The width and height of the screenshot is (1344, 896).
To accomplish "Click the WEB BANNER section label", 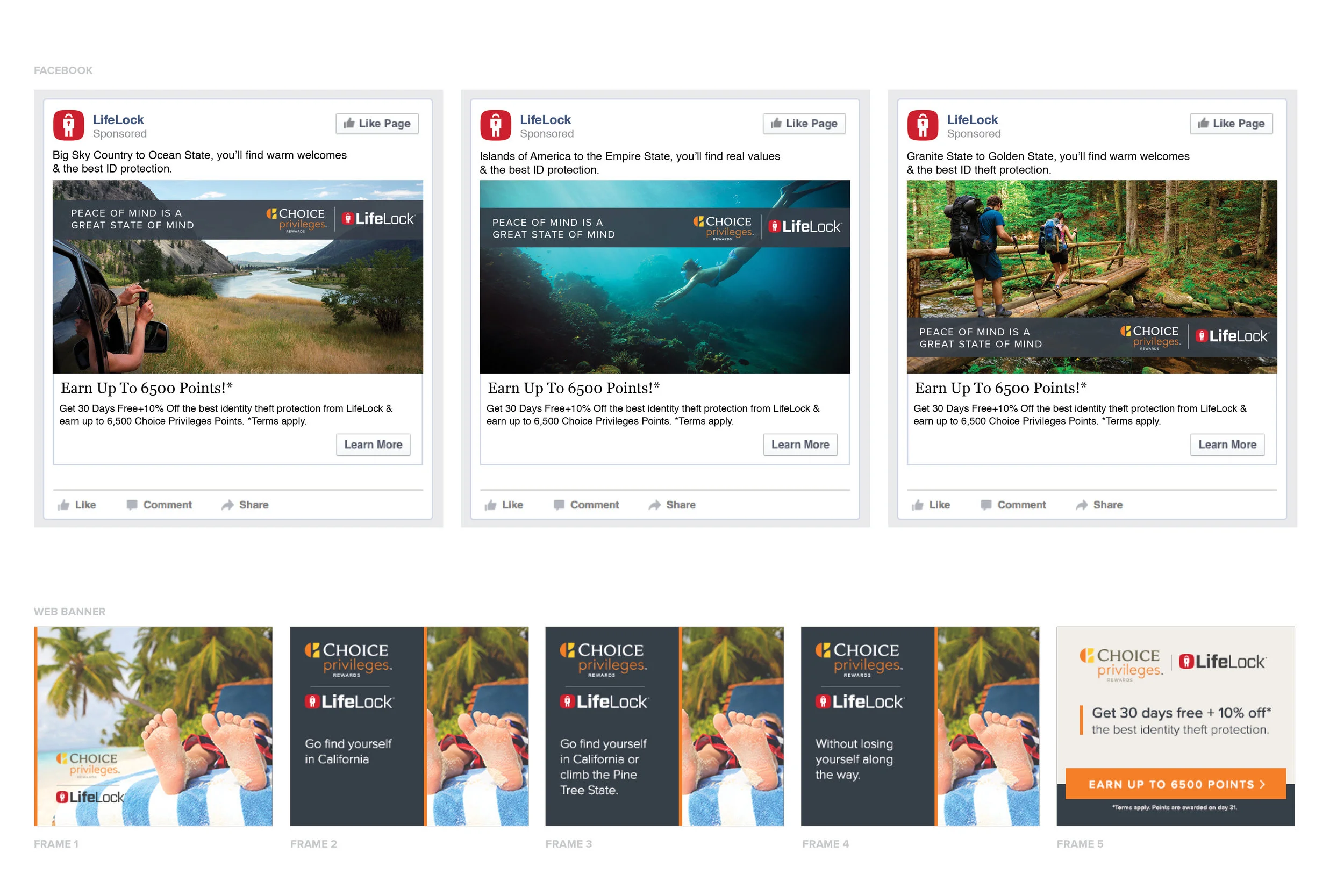I will [x=70, y=612].
